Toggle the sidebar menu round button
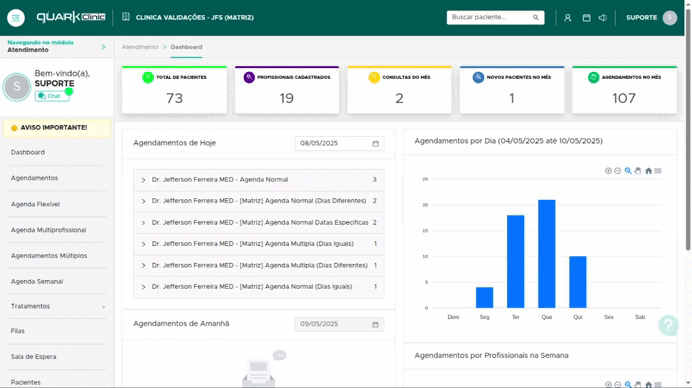Screen dimensions: 692x388 coord(16,18)
